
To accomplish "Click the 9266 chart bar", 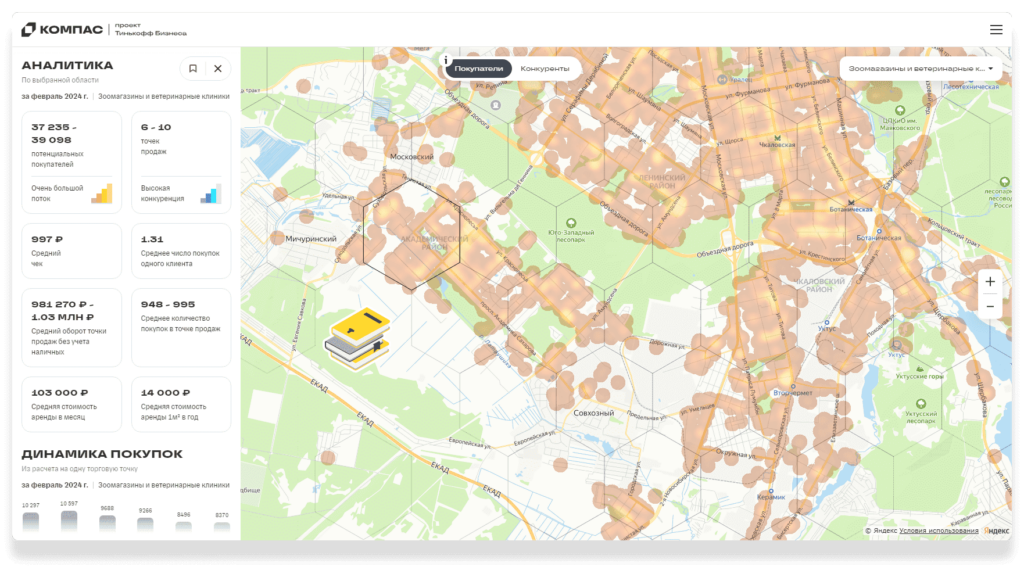I will coord(146,524).
